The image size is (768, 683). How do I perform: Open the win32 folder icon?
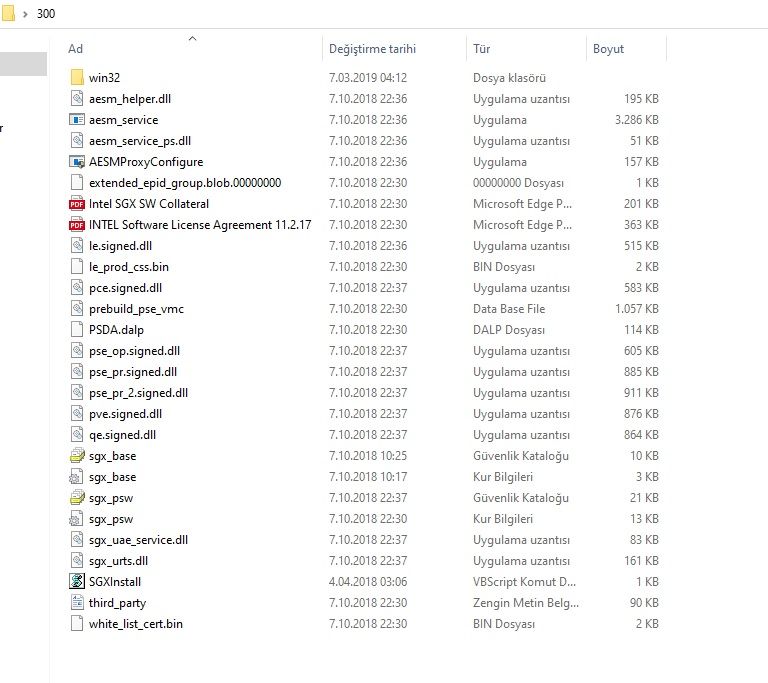(x=77, y=77)
